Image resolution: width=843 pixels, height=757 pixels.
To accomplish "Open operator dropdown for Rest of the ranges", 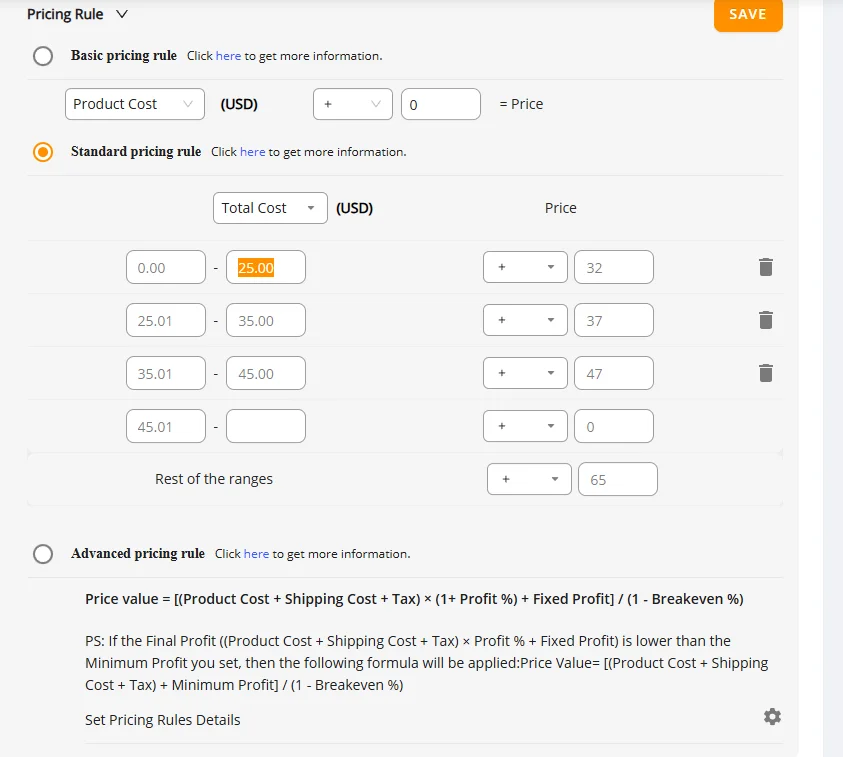I will (x=529, y=479).
